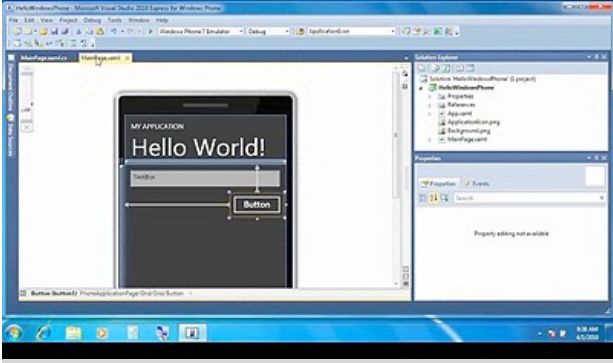Start debugging with the green play icon
Screen dimensions: 613x363
click(x=150, y=31)
